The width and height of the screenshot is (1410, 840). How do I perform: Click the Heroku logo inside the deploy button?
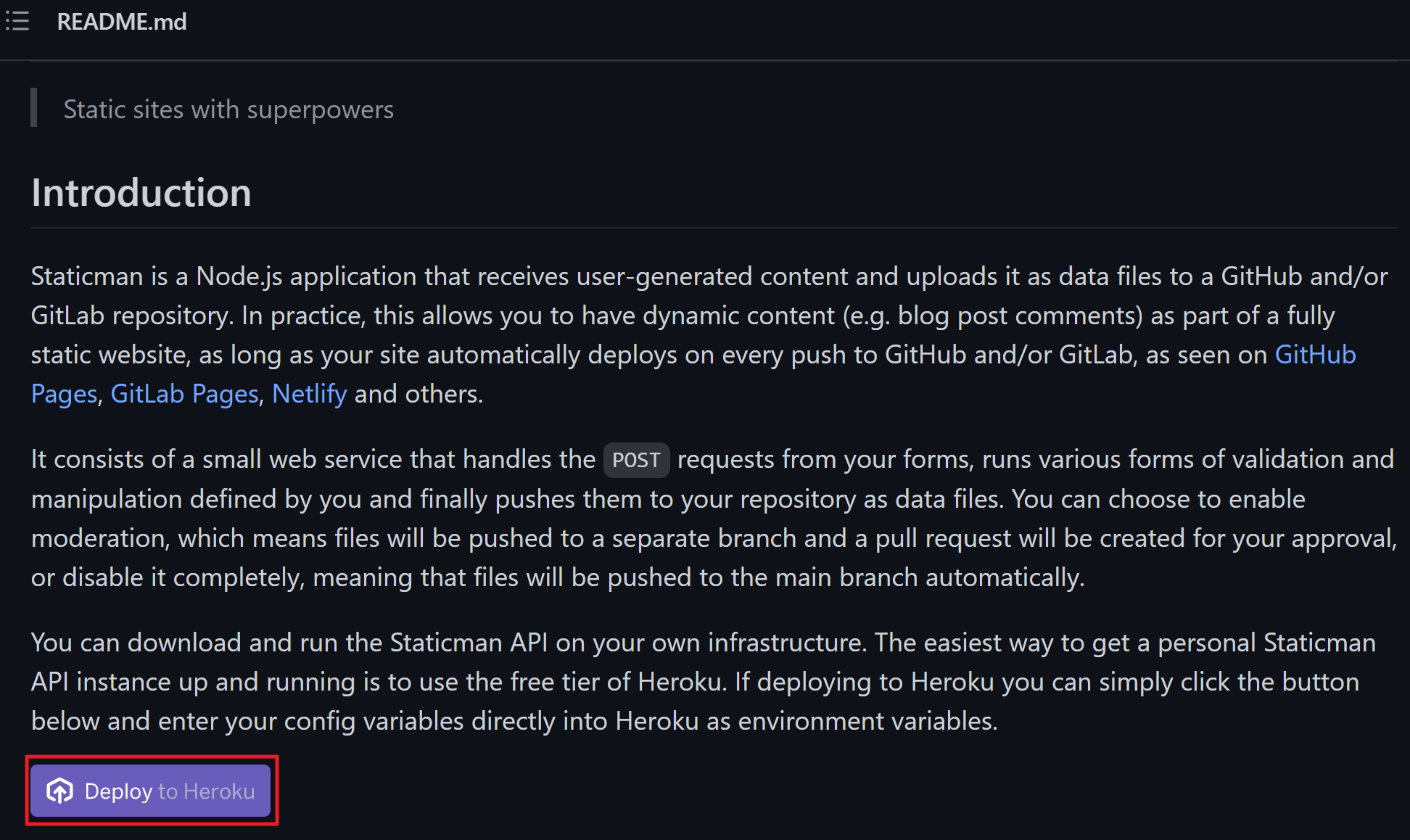[x=59, y=791]
